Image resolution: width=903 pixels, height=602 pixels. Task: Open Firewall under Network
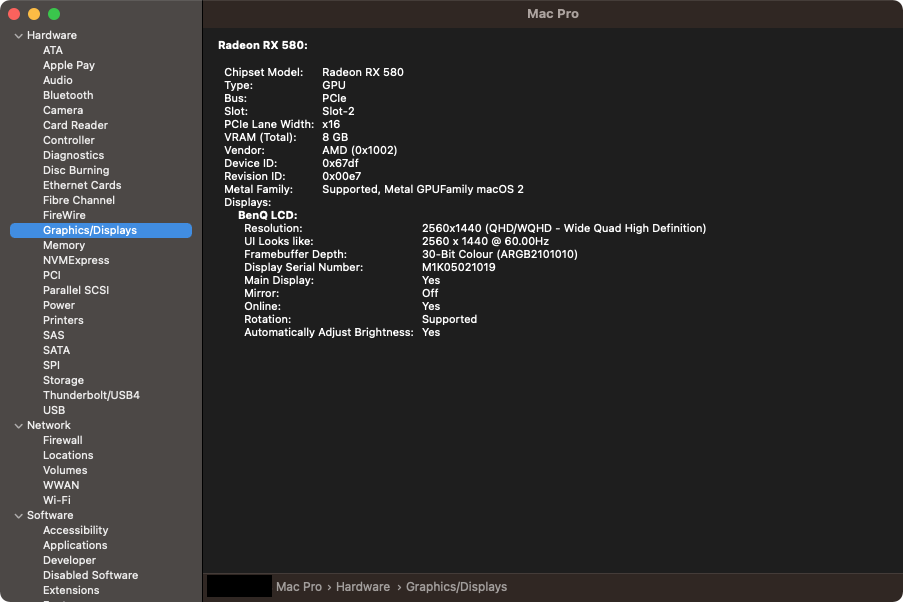pyautogui.click(x=63, y=440)
